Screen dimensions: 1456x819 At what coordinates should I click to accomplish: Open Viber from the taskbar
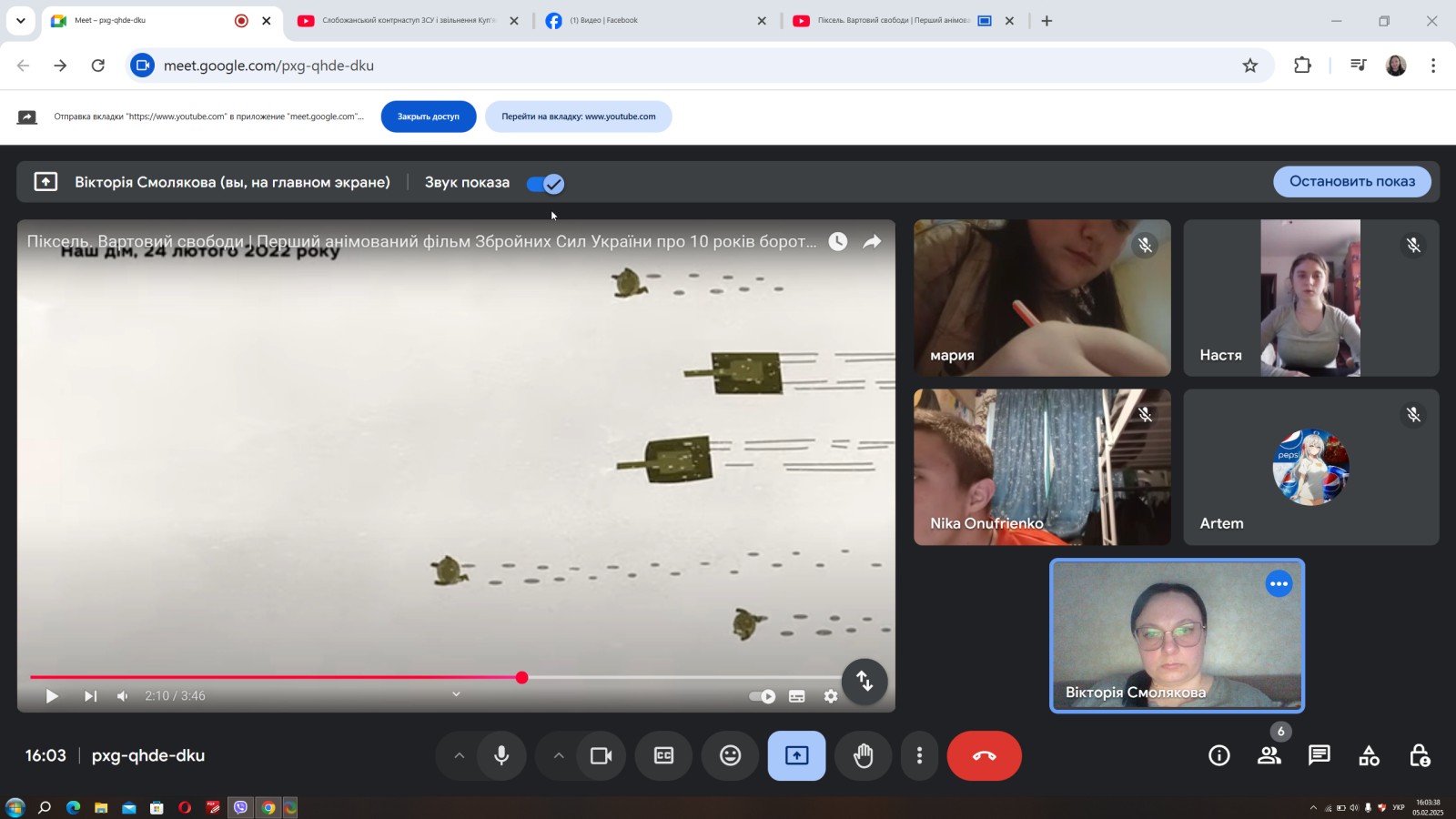pyautogui.click(x=240, y=807)
